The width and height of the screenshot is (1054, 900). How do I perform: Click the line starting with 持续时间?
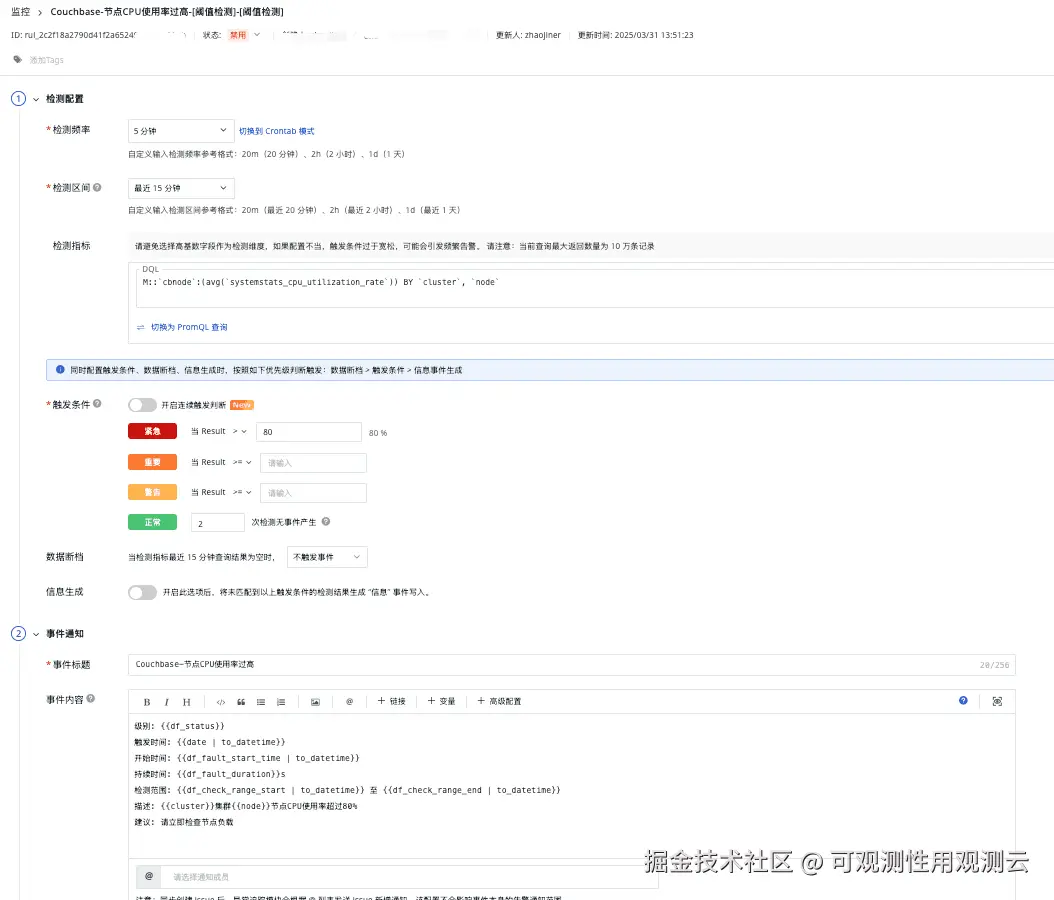(x=210, y=774)
